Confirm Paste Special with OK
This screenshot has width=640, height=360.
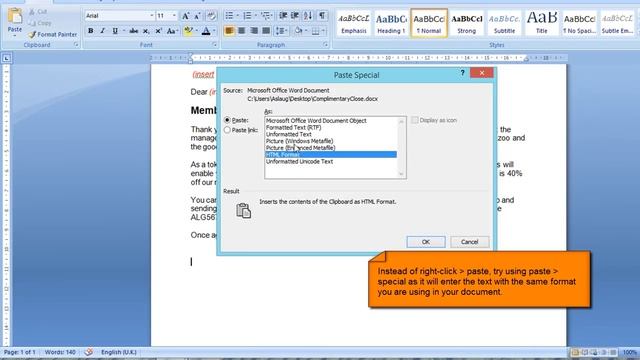[426, 242]
